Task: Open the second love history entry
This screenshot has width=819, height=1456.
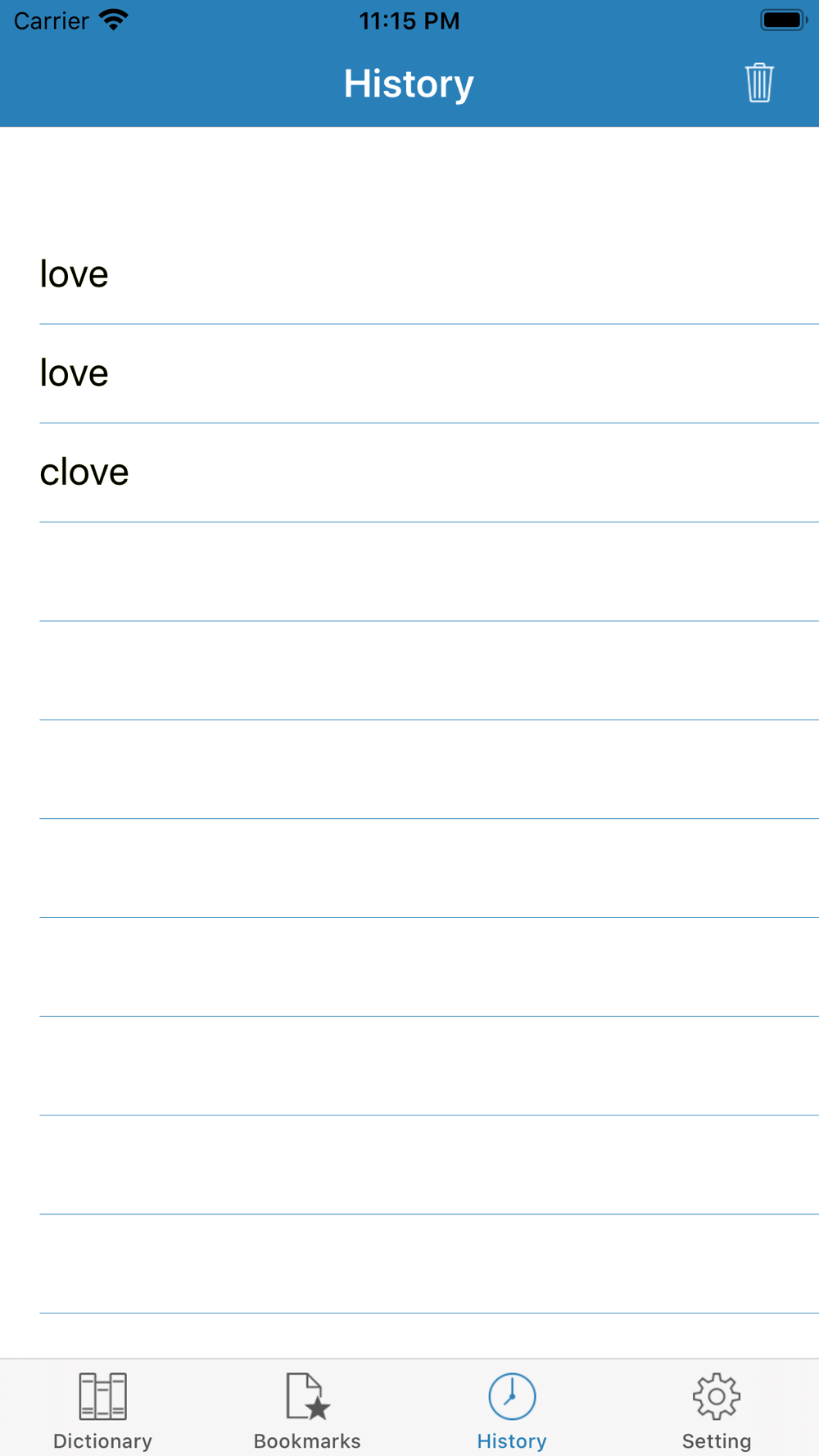Action: tap(409, 373)
